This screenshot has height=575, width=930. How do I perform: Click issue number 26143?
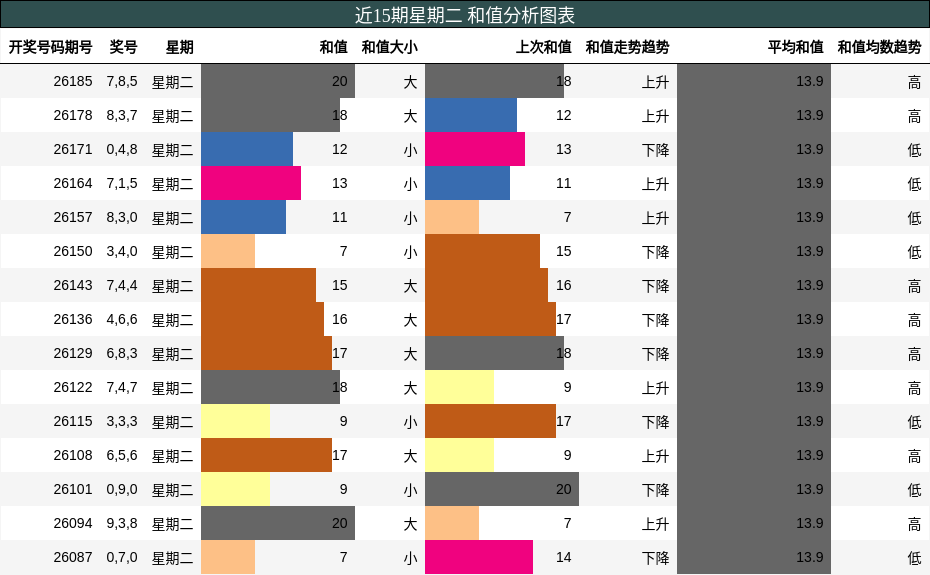[73, 285]
